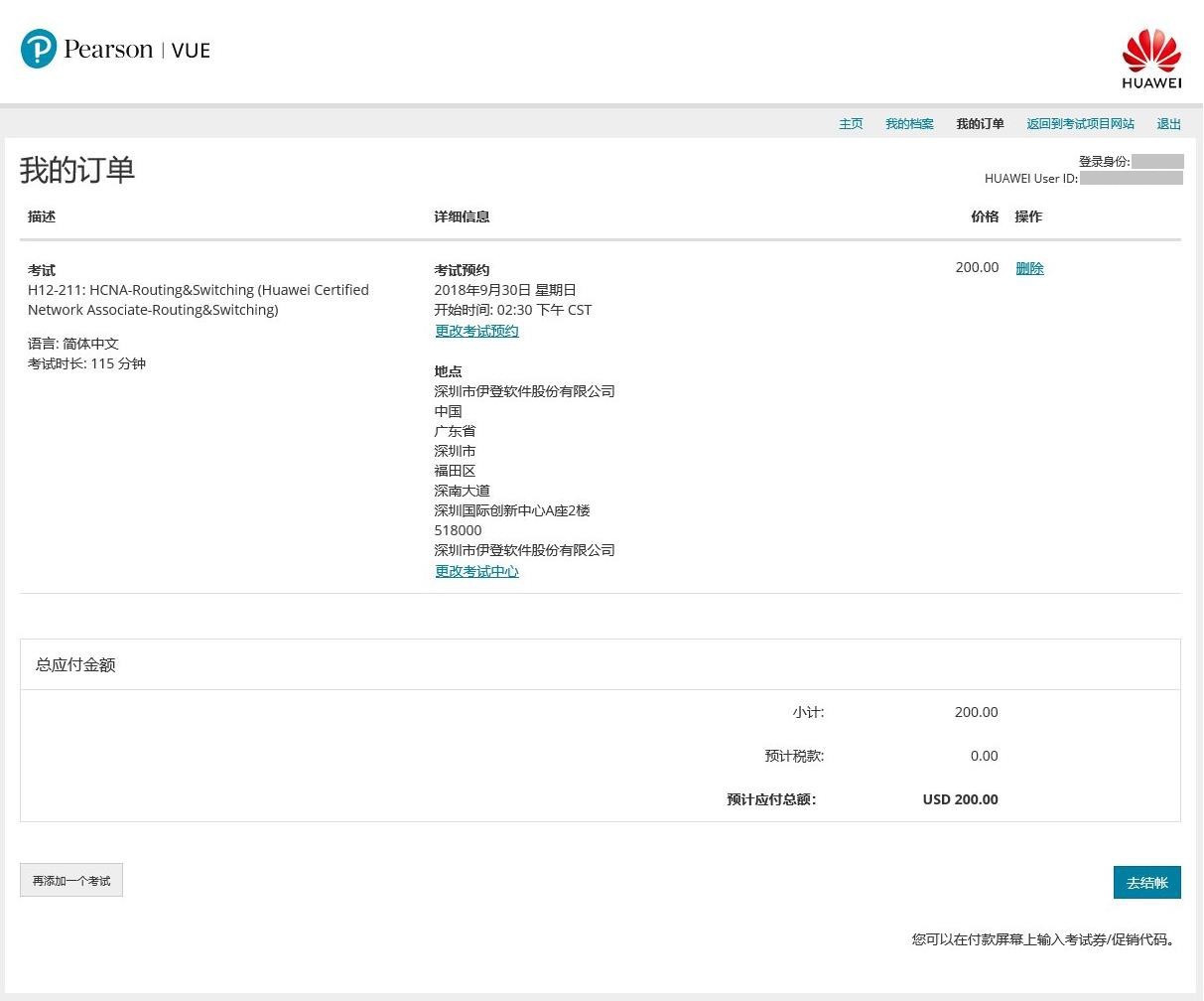Click the exam name H12-211 text

[199, 300]
